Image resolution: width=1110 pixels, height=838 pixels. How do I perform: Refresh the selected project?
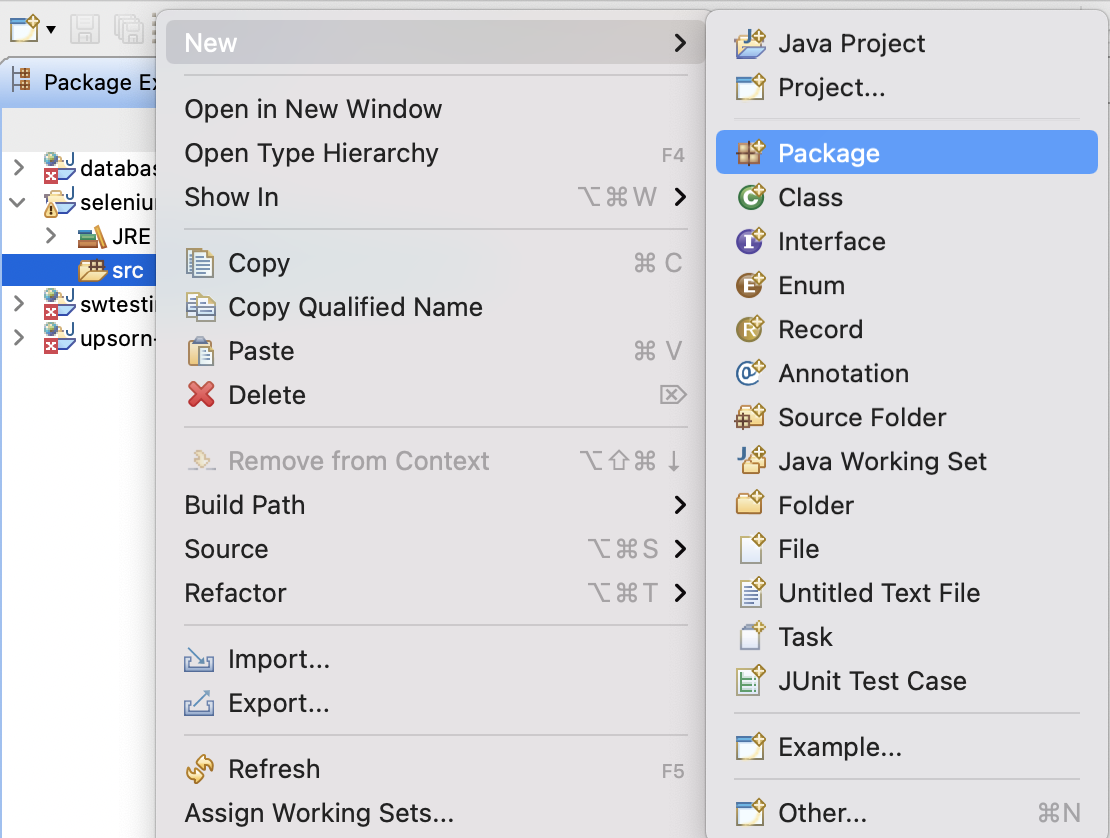[x=274, y=769]
